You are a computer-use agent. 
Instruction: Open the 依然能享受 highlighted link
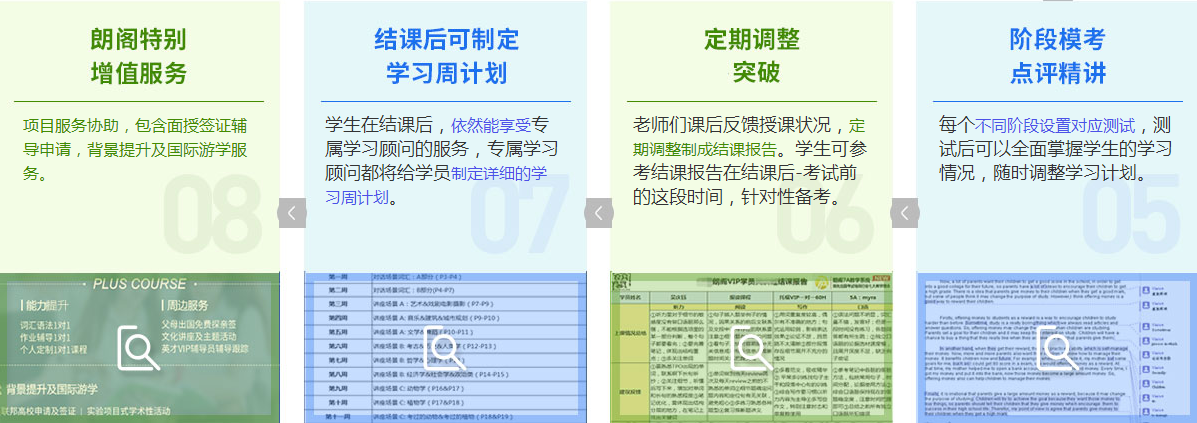[491, 126]
